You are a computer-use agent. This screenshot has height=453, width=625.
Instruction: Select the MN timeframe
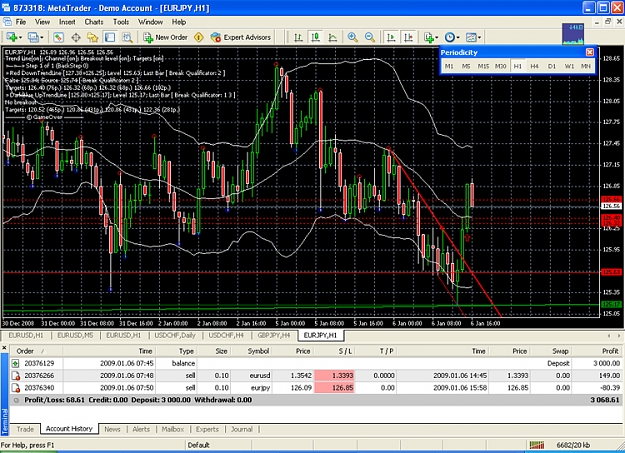point(586,66)
